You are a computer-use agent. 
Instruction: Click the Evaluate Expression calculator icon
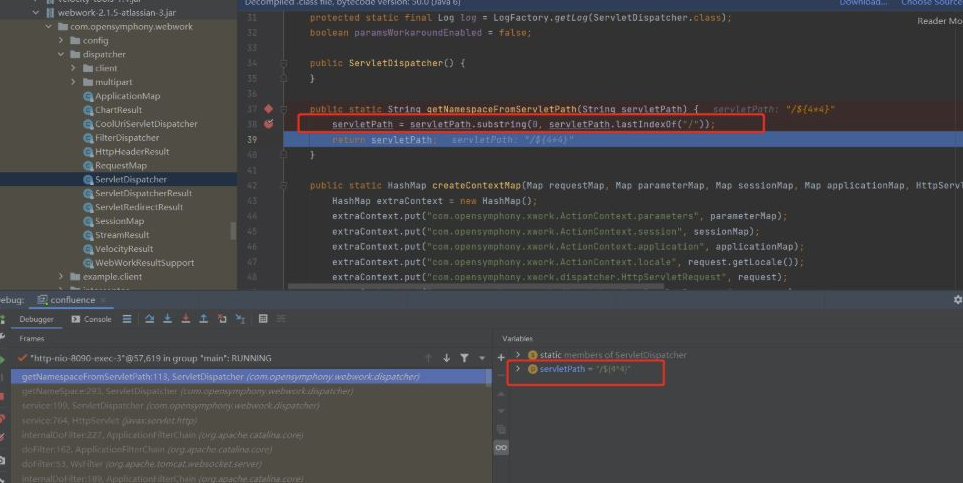coord(263,319)
